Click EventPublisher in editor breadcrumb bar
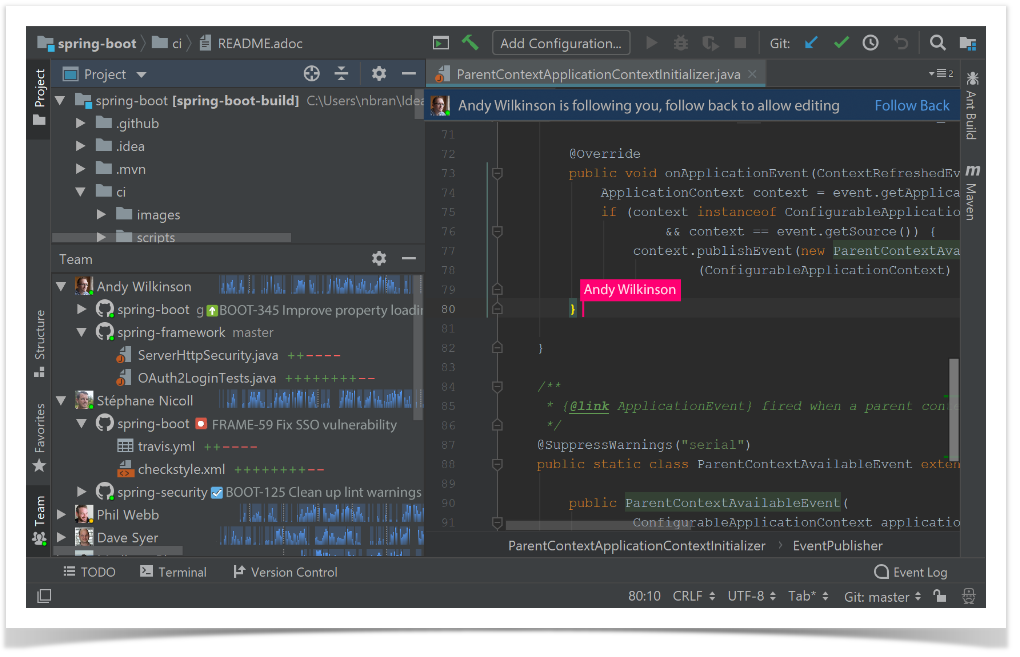This screenshot has width=1020, height=657. click(x=837, y=546)
